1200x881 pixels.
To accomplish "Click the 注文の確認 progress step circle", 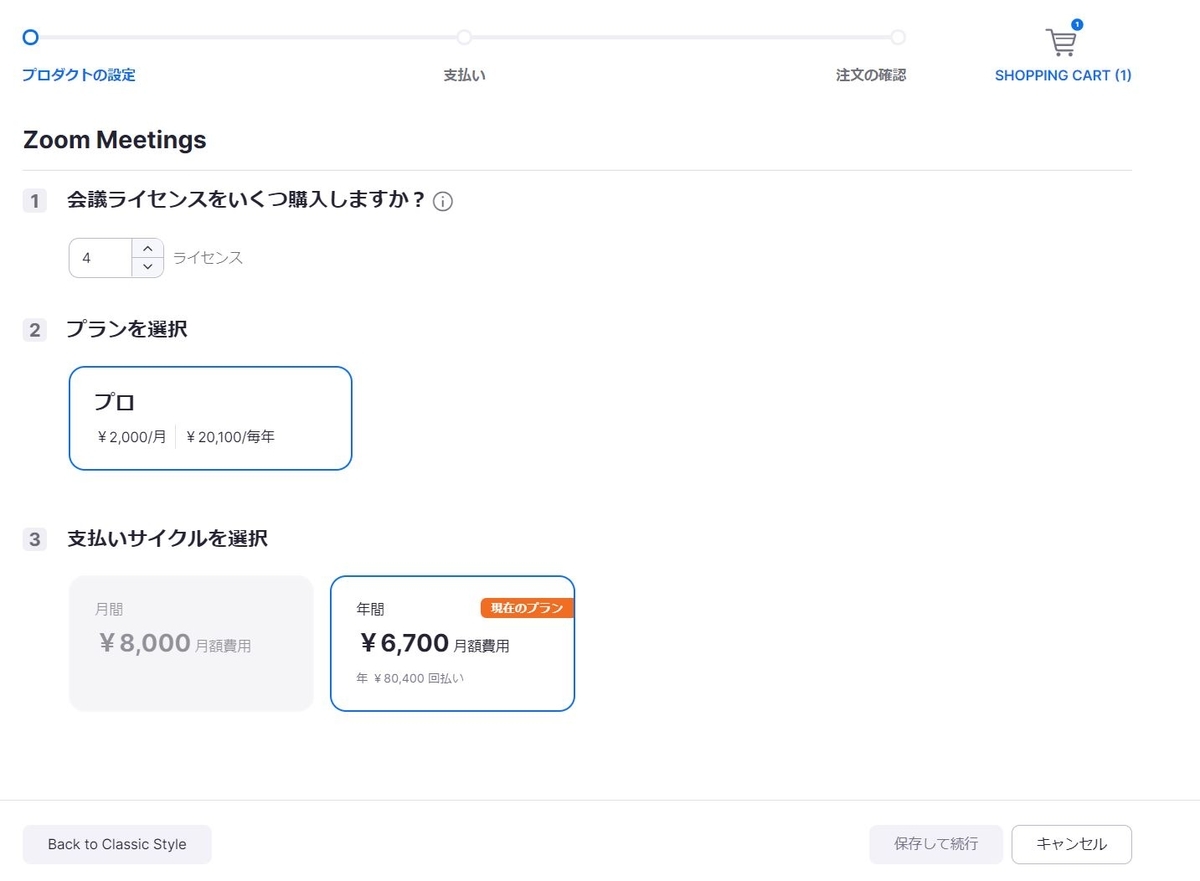I will click(898, 37).
